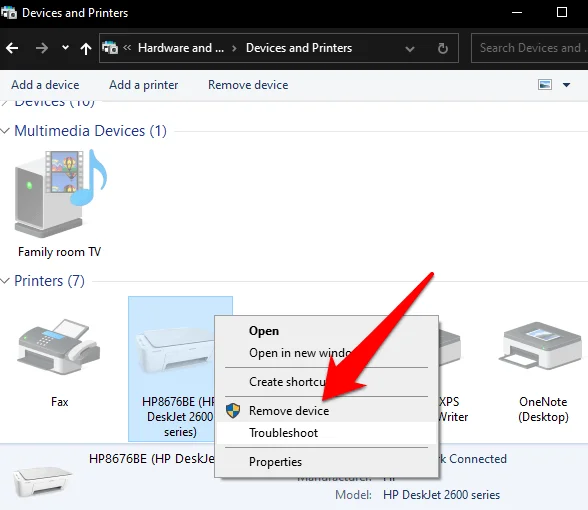Screen dimensions: 588x510
Task: Click the Devices and Printers title bar icon
Action: 9,12
